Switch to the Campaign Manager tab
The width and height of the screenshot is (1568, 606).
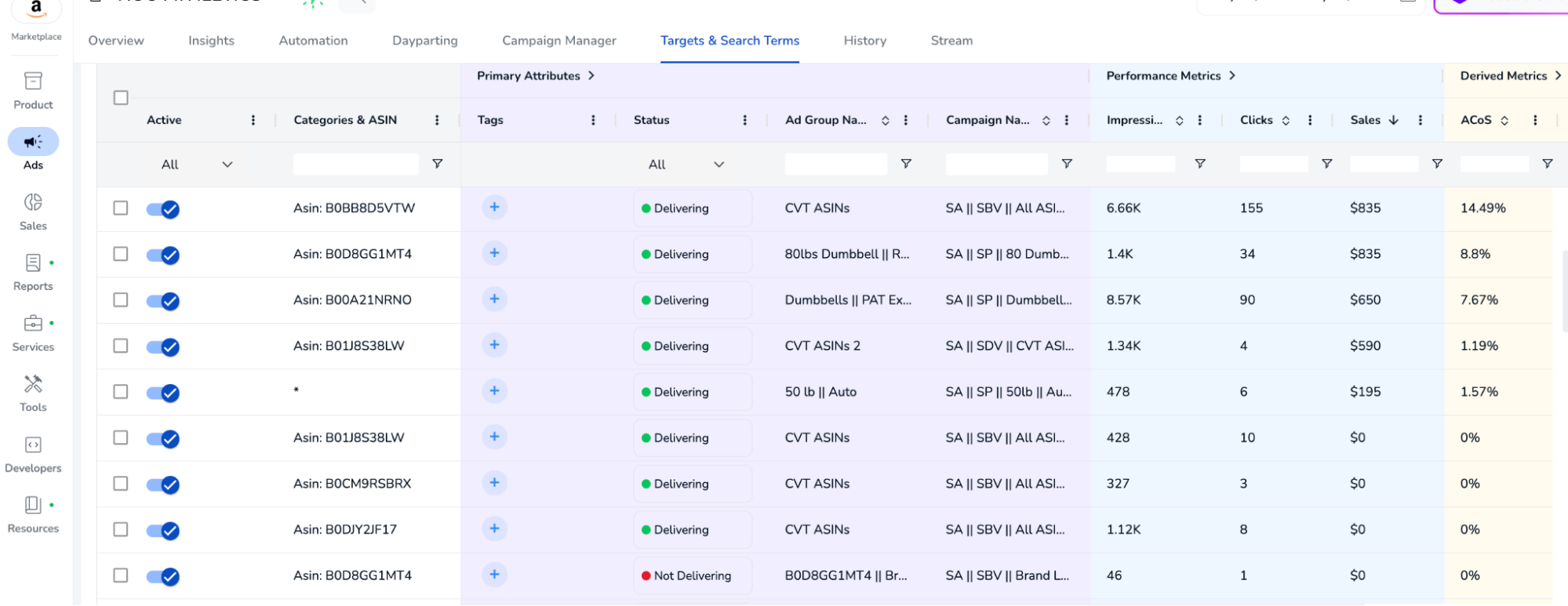pyautogui.click(x=559, y=41)
